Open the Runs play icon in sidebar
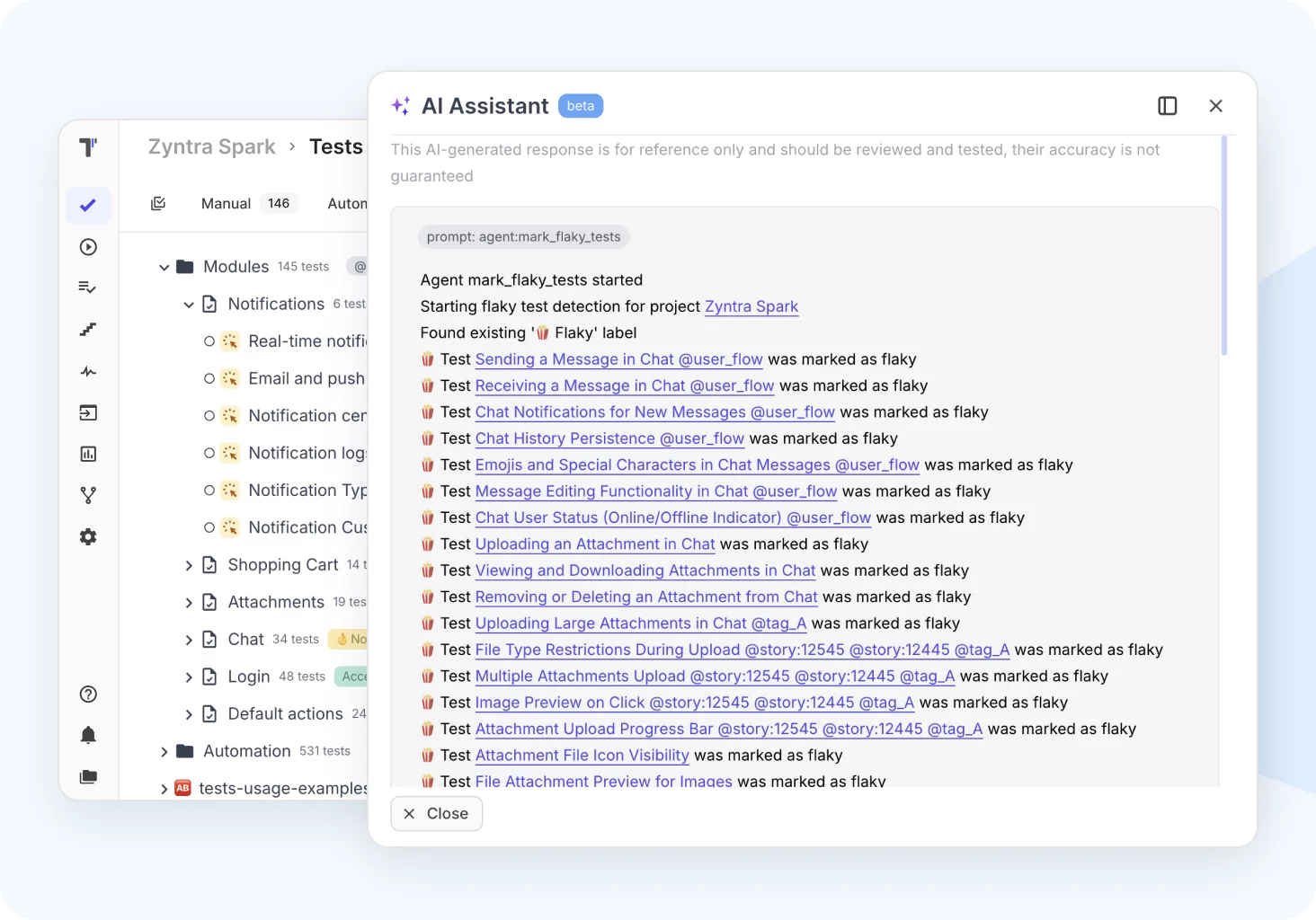The width and height of the screenshot is (1316, 920). pos(88,247)
